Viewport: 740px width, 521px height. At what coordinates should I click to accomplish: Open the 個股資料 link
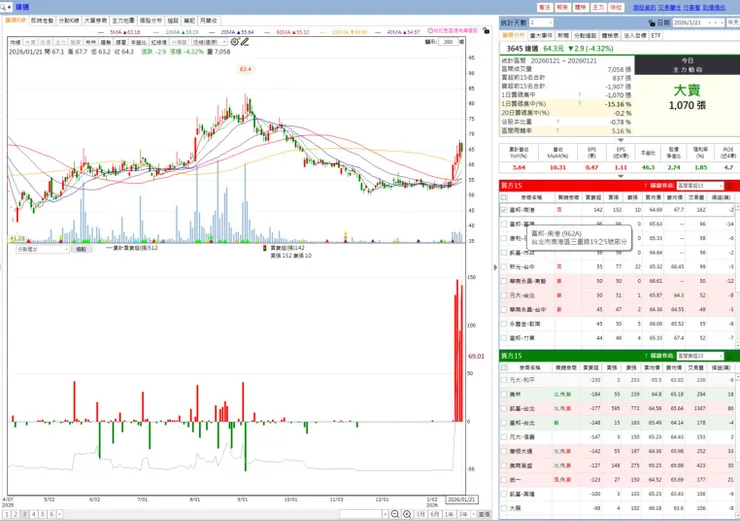644,8
